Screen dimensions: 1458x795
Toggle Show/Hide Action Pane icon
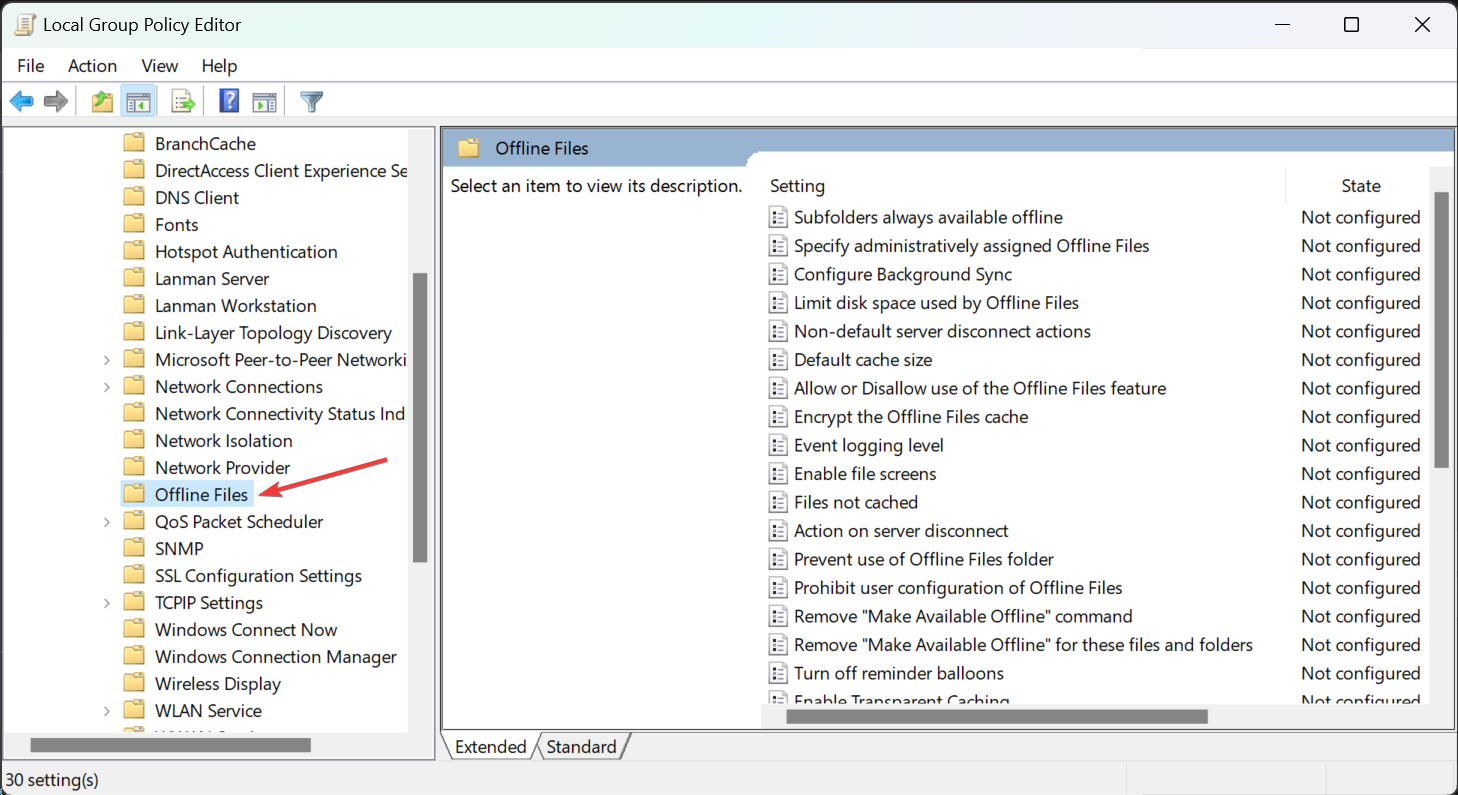264,101
